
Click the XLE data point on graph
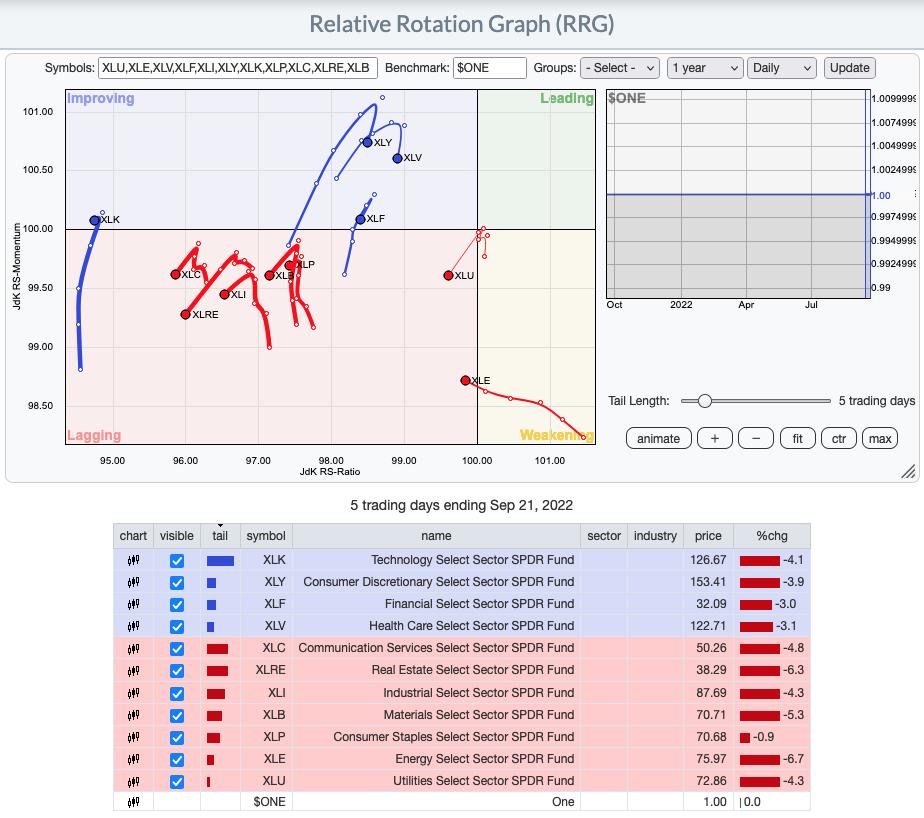coord(465,381)
